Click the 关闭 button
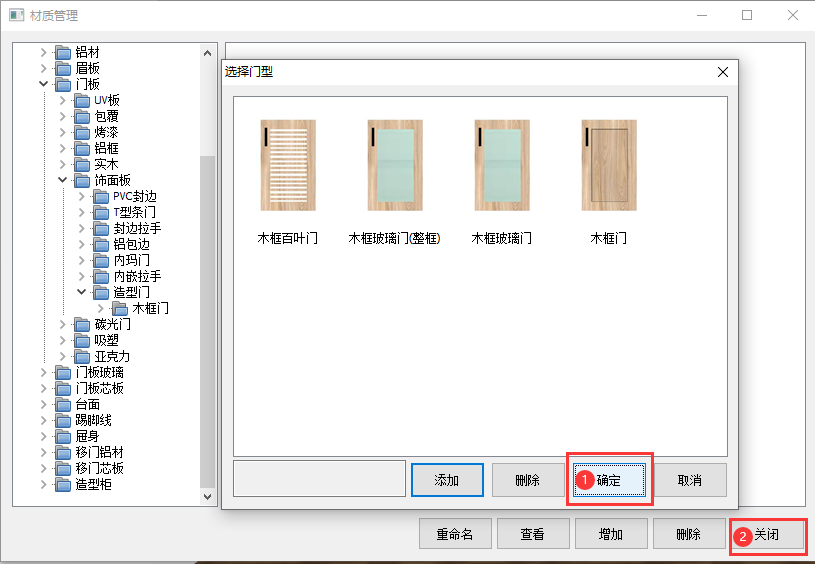 pos(768,534)
